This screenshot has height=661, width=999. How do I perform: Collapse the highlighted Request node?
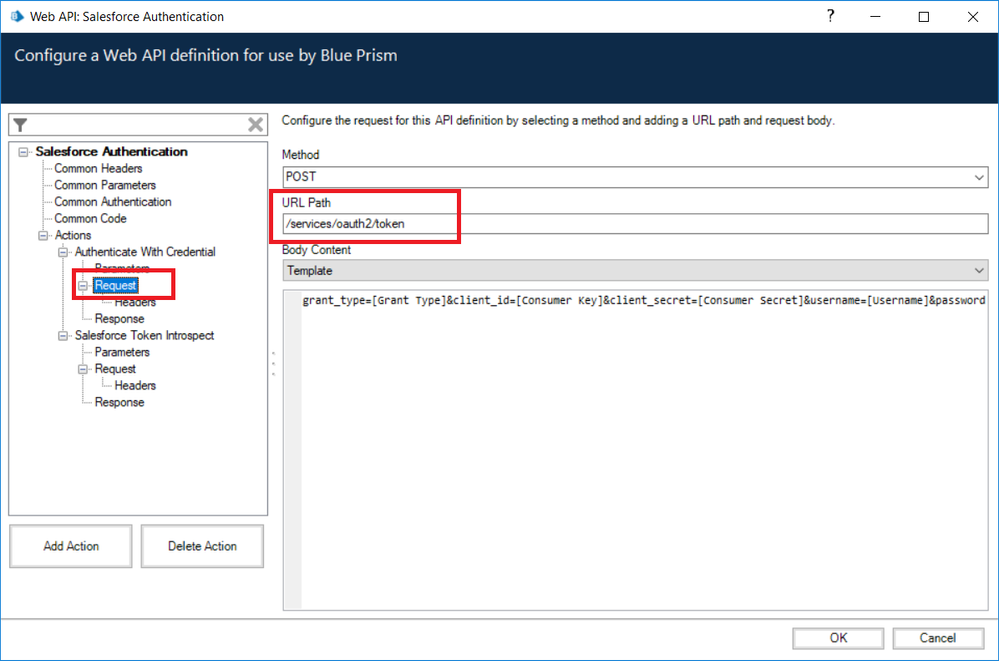tap(83, 286)
